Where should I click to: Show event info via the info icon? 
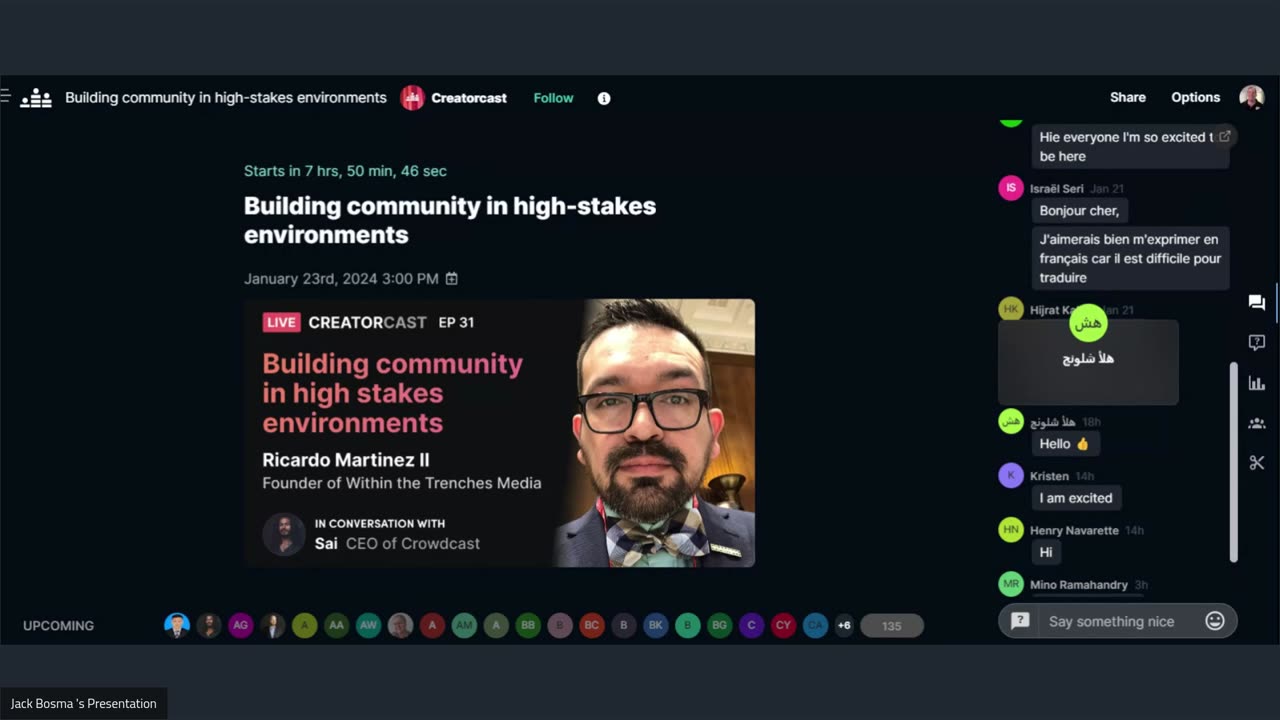click(604, 98)
